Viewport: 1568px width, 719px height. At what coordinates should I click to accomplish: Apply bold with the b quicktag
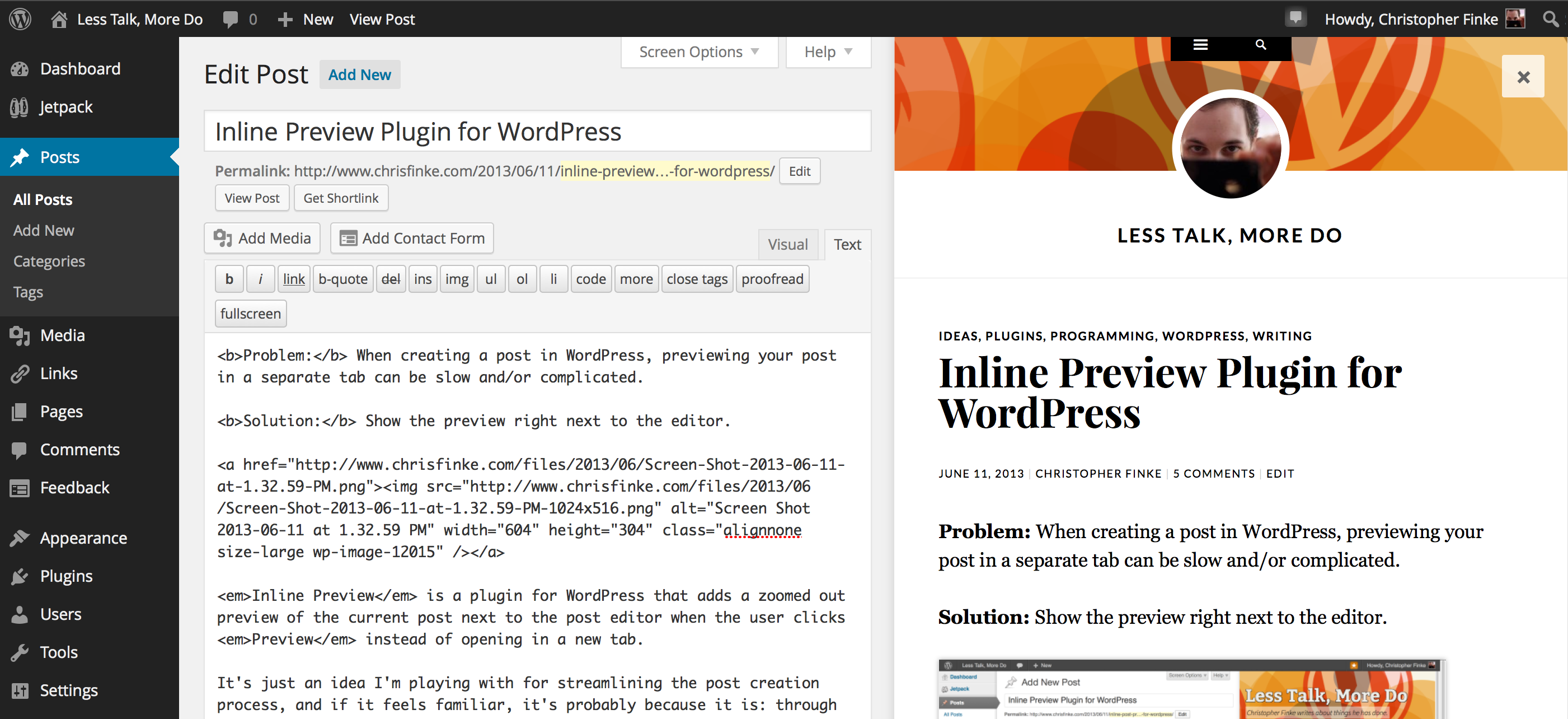pyautogui.click(x=229, y=279)
